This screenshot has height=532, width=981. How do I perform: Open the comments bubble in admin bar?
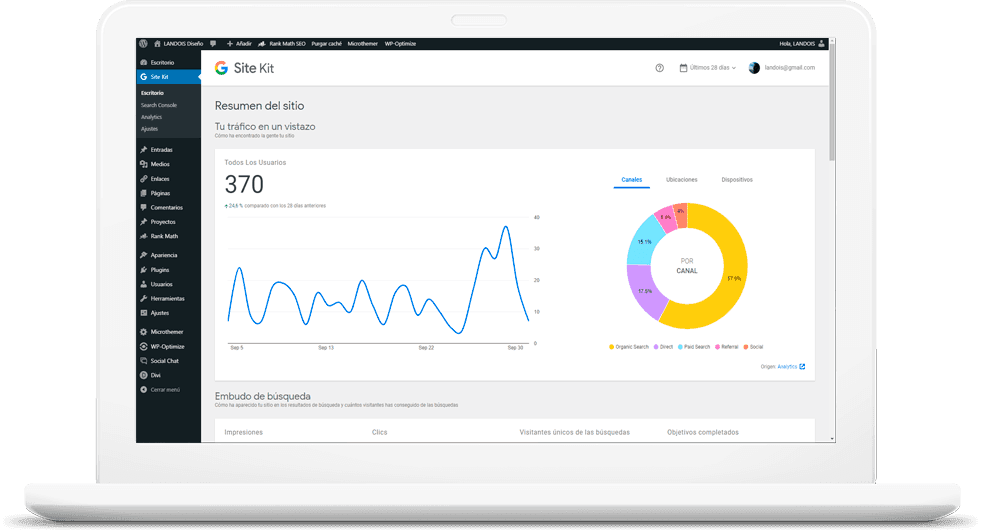pyautogui.click(x=213, y=44)
